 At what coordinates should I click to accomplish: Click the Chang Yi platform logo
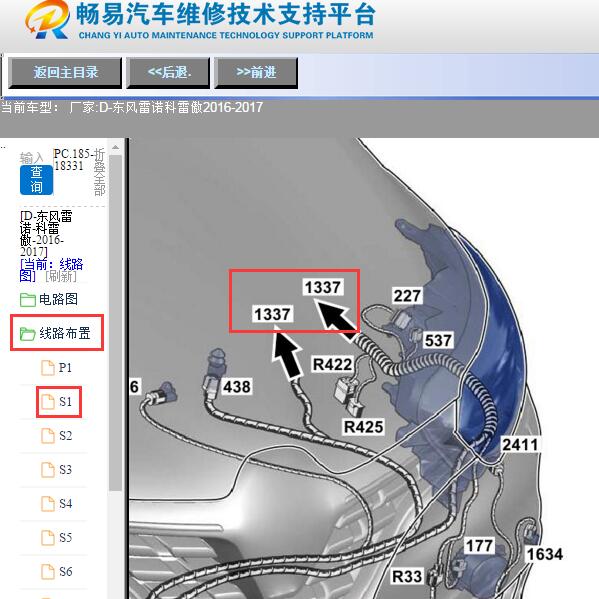48,20
